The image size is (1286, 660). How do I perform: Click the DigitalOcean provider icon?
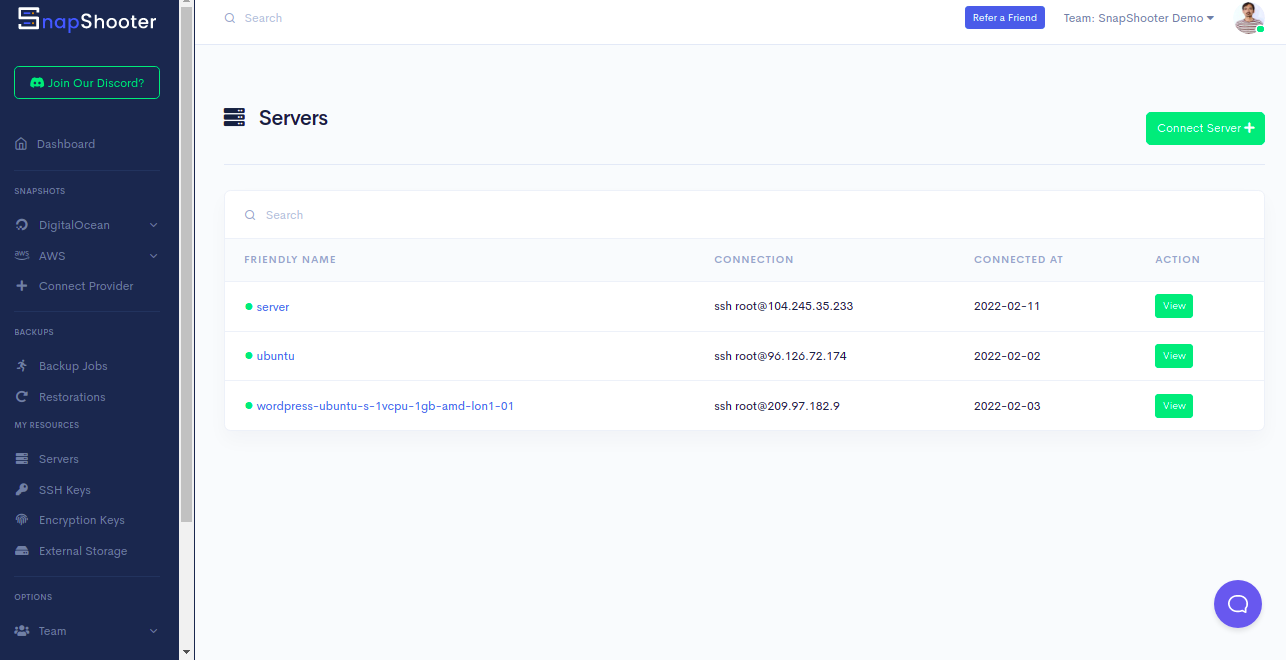pos(22,225)
